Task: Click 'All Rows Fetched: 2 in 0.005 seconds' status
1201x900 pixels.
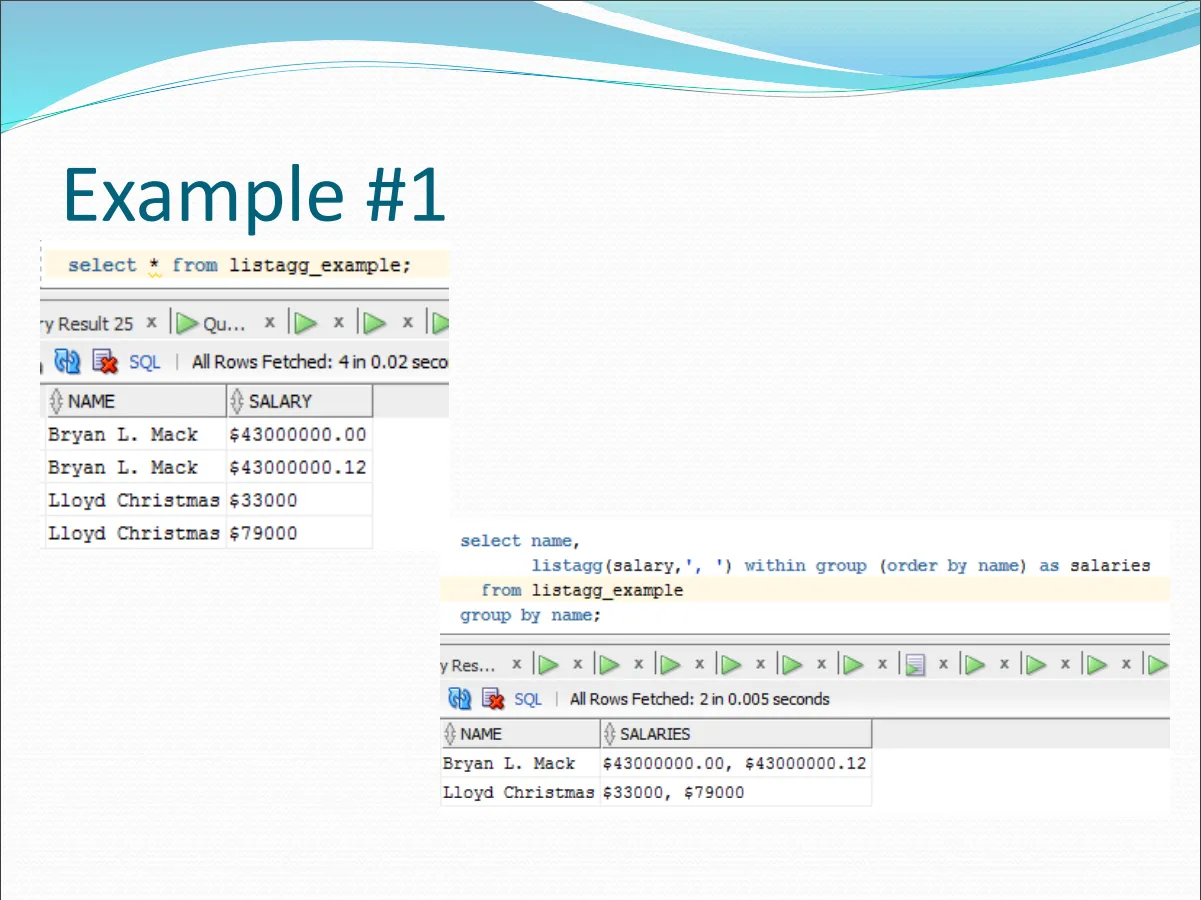Action: (699, 699)
